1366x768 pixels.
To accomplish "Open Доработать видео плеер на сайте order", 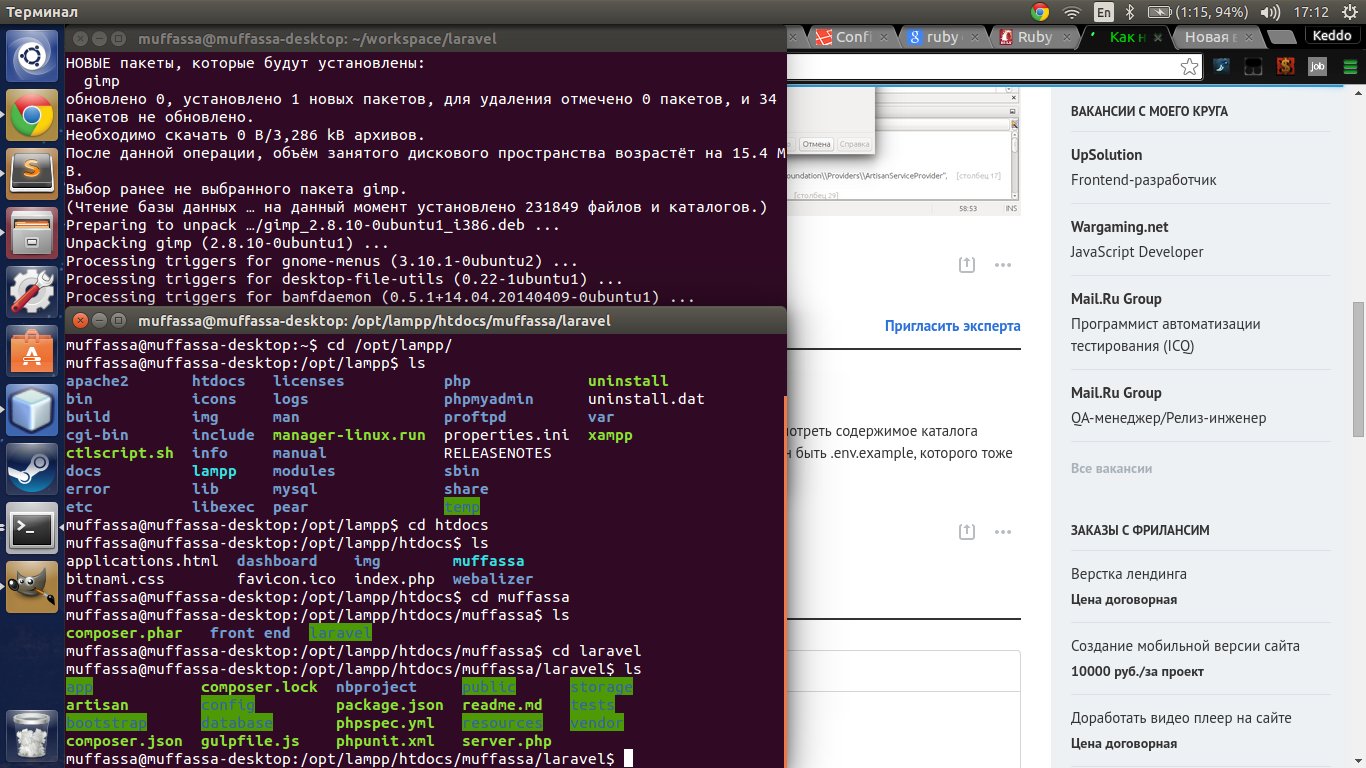I will (1181, 718).
